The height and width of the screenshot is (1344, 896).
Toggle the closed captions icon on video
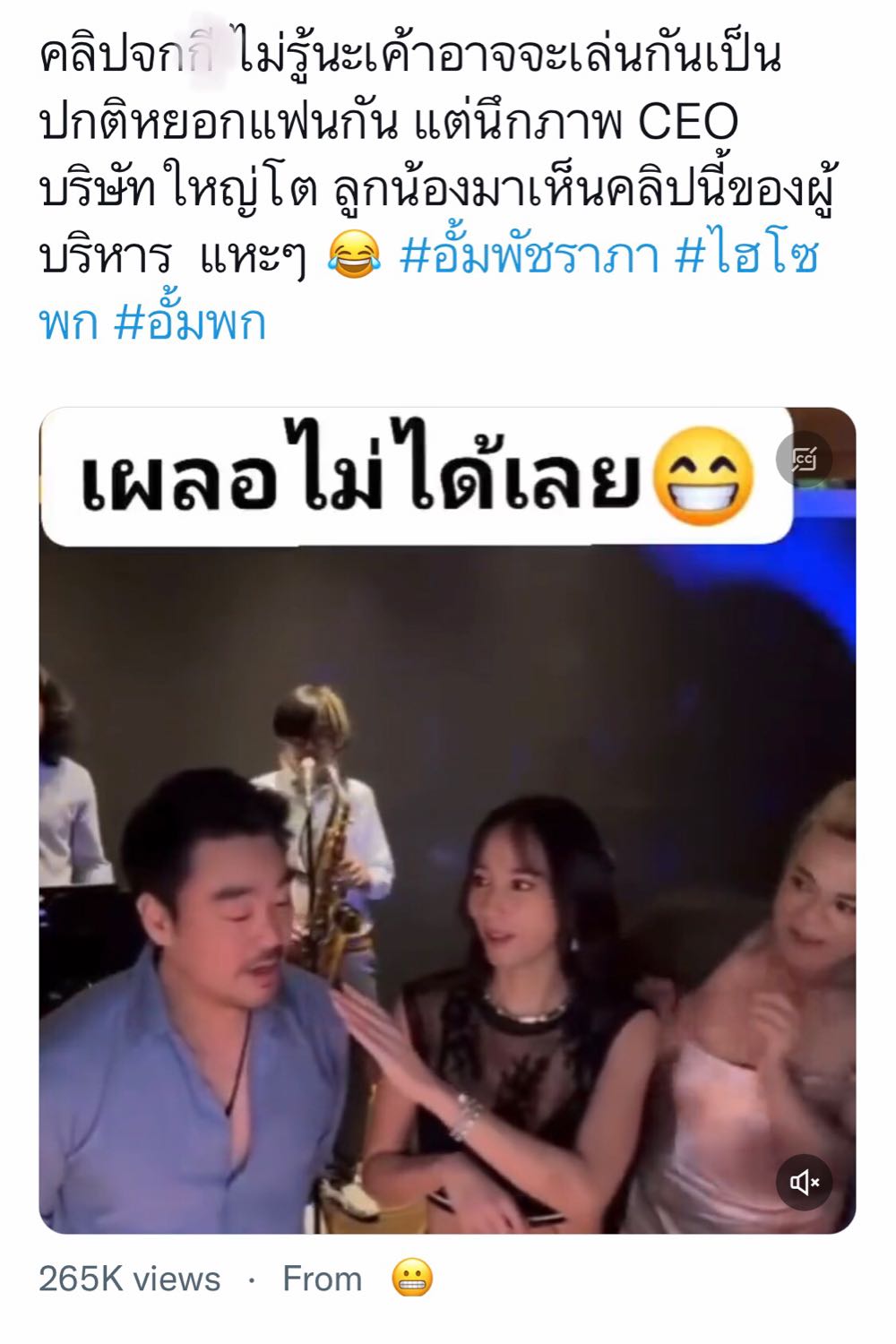804,460
